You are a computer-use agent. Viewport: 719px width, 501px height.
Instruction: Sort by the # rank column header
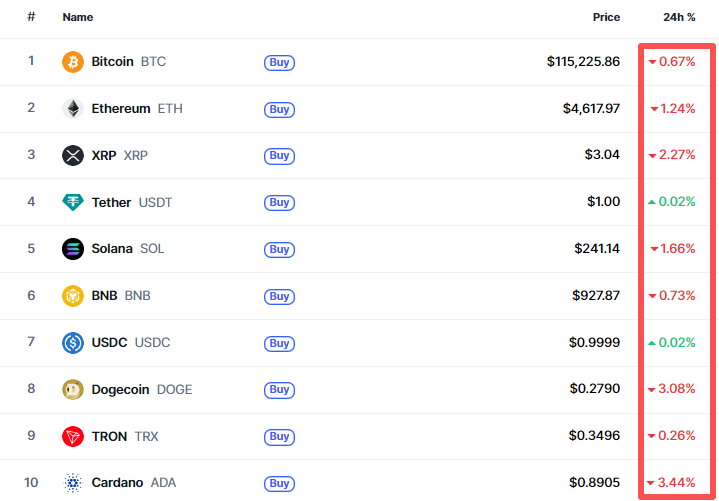(x=31, y=17)
